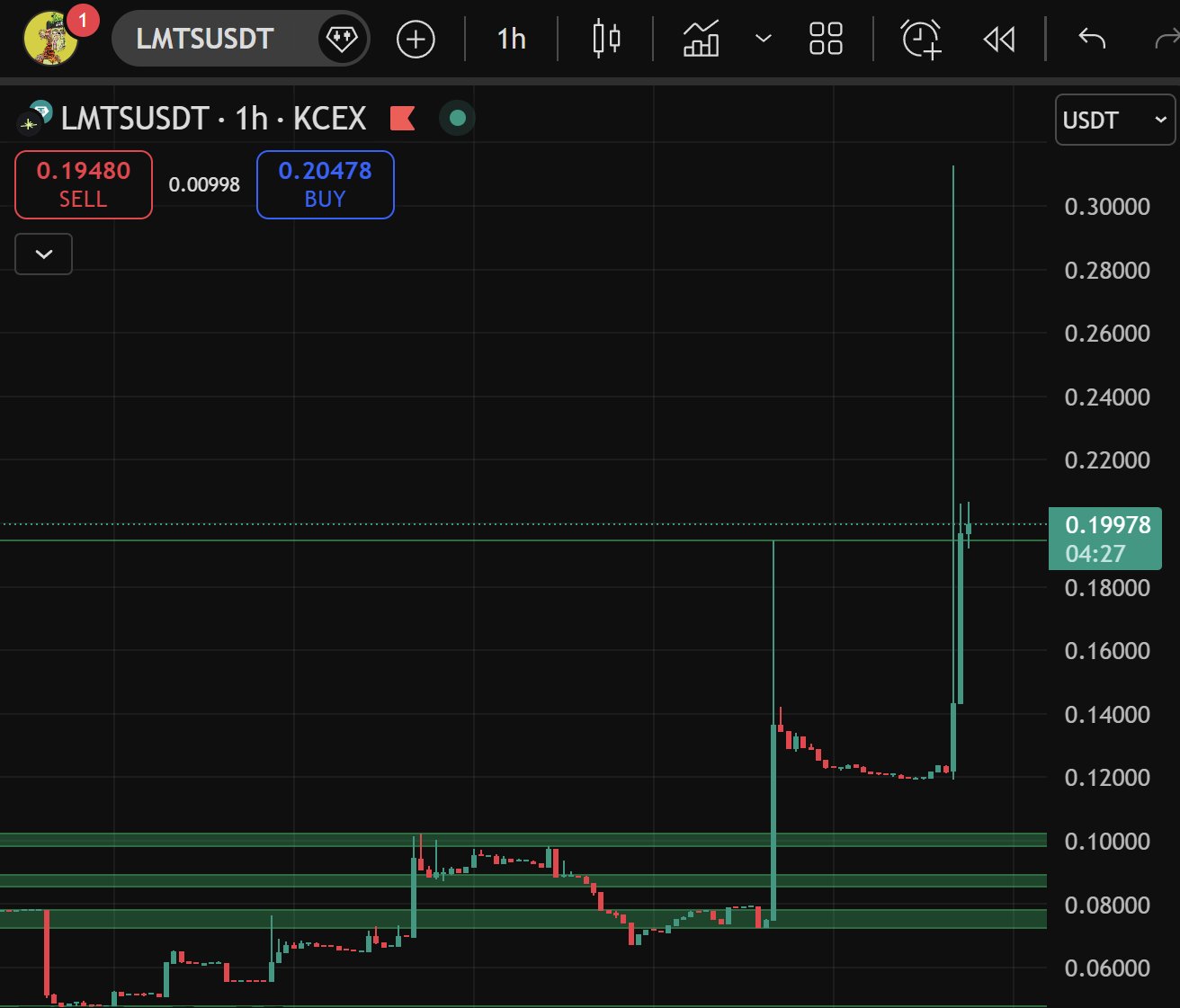
Task: Create an alert with the alarm clock icon
Action: click(921, 39)
